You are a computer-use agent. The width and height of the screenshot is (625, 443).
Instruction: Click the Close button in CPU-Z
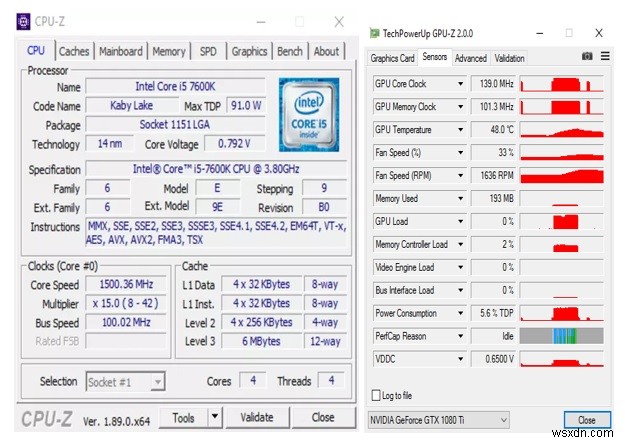[323, 417]
